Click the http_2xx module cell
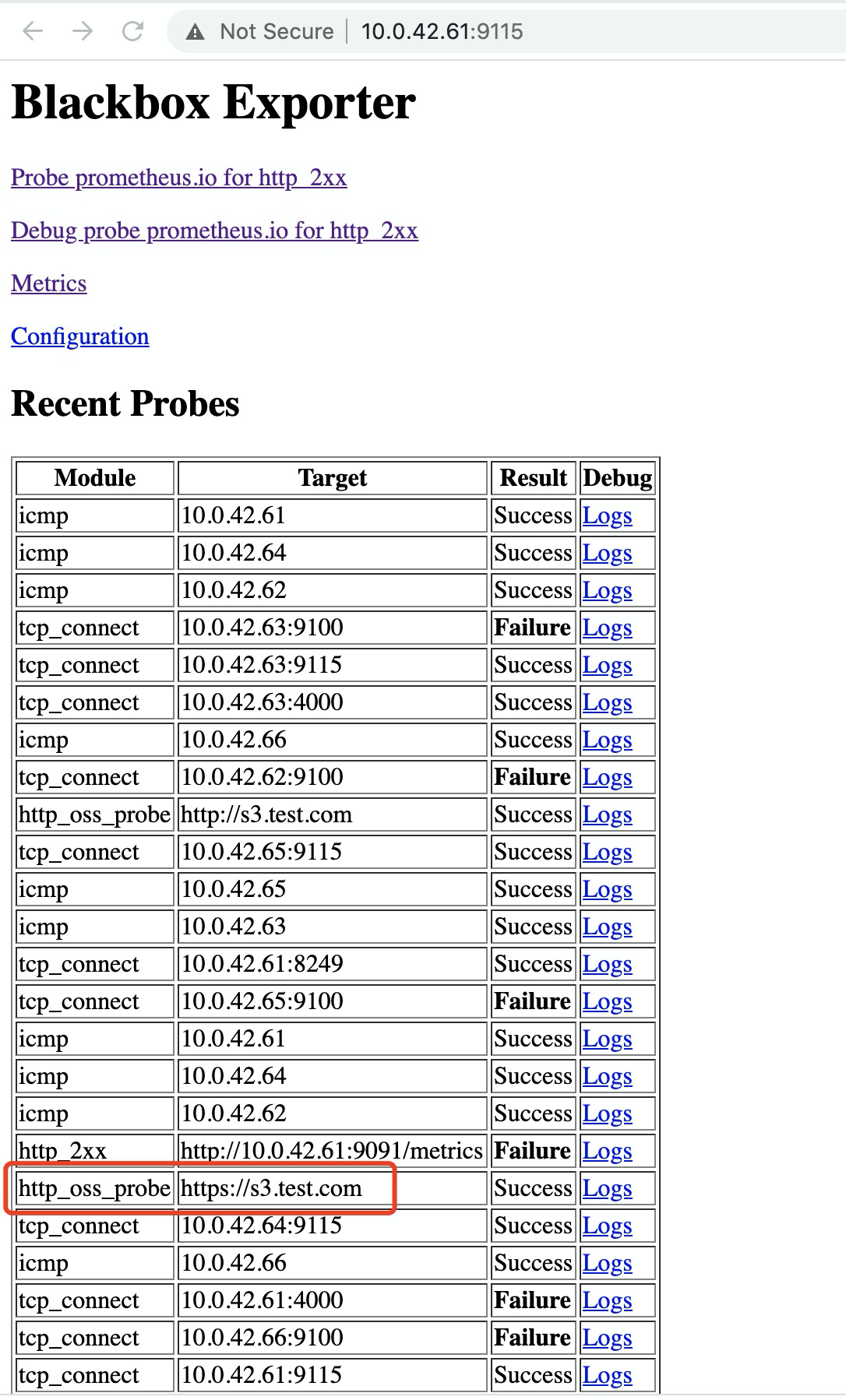 pyautogui.click(x=95, y=1151)
